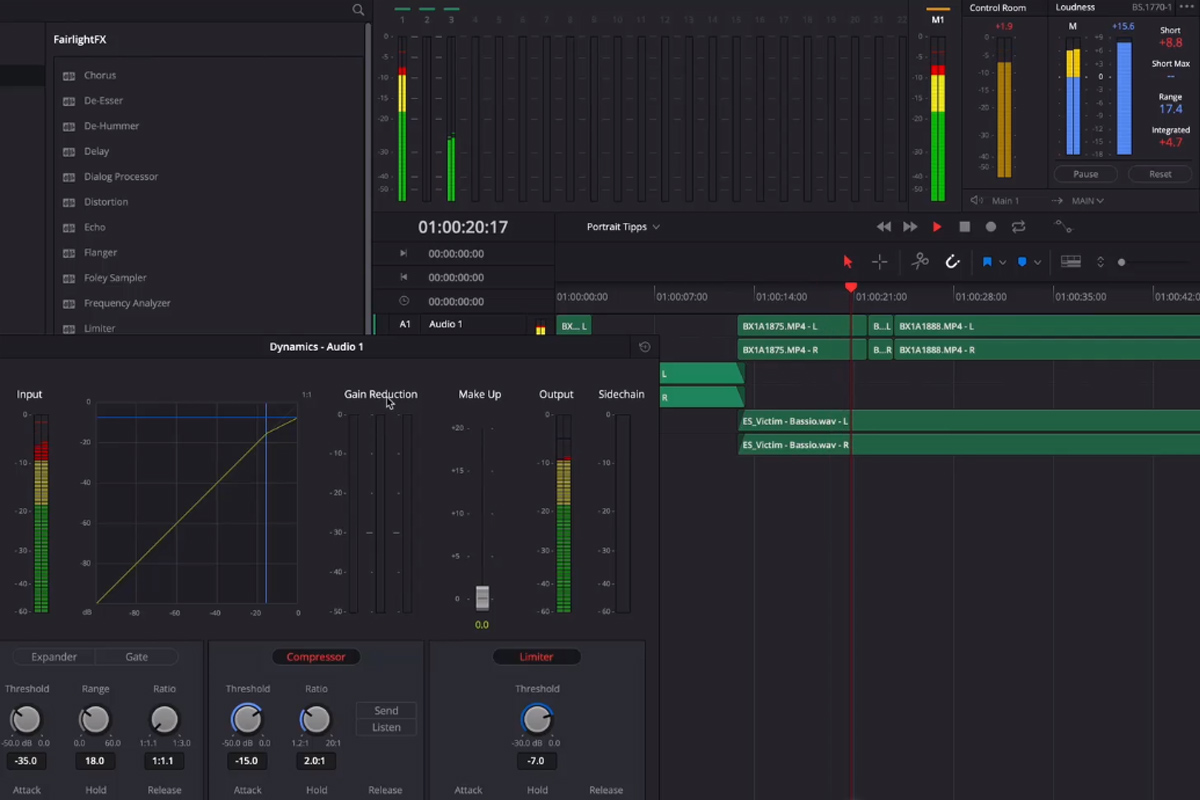This screenshot has height=800, width=1200.
Task: Click the Expander Ratio knob
Action: (164, 719)
